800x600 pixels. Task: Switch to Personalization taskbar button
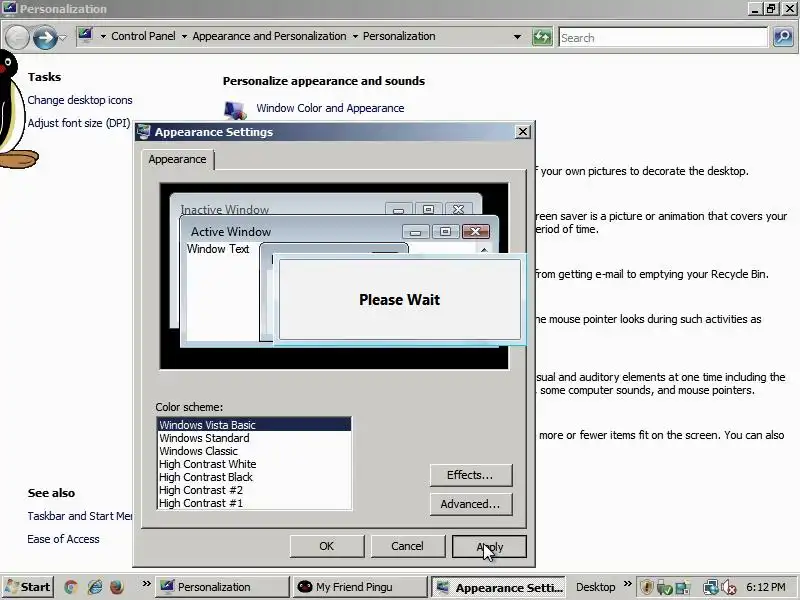tap(222, 587)
